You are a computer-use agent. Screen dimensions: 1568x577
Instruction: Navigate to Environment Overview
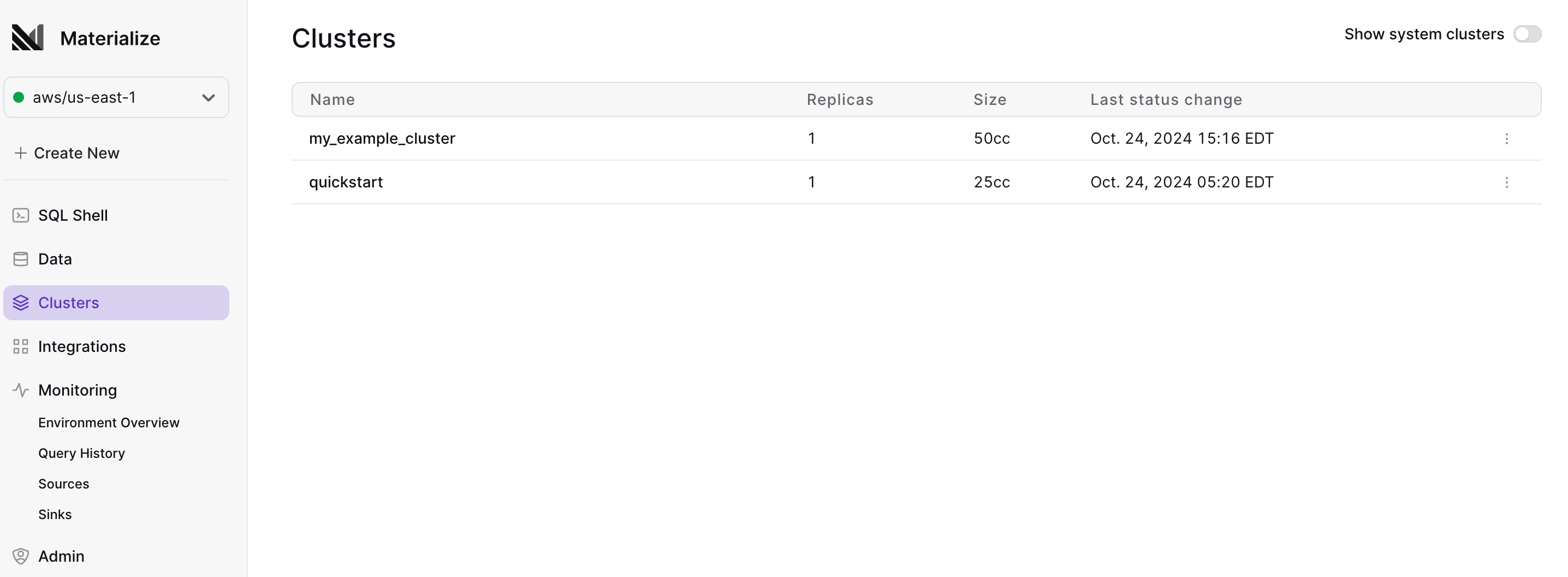[x=108, y=422]
